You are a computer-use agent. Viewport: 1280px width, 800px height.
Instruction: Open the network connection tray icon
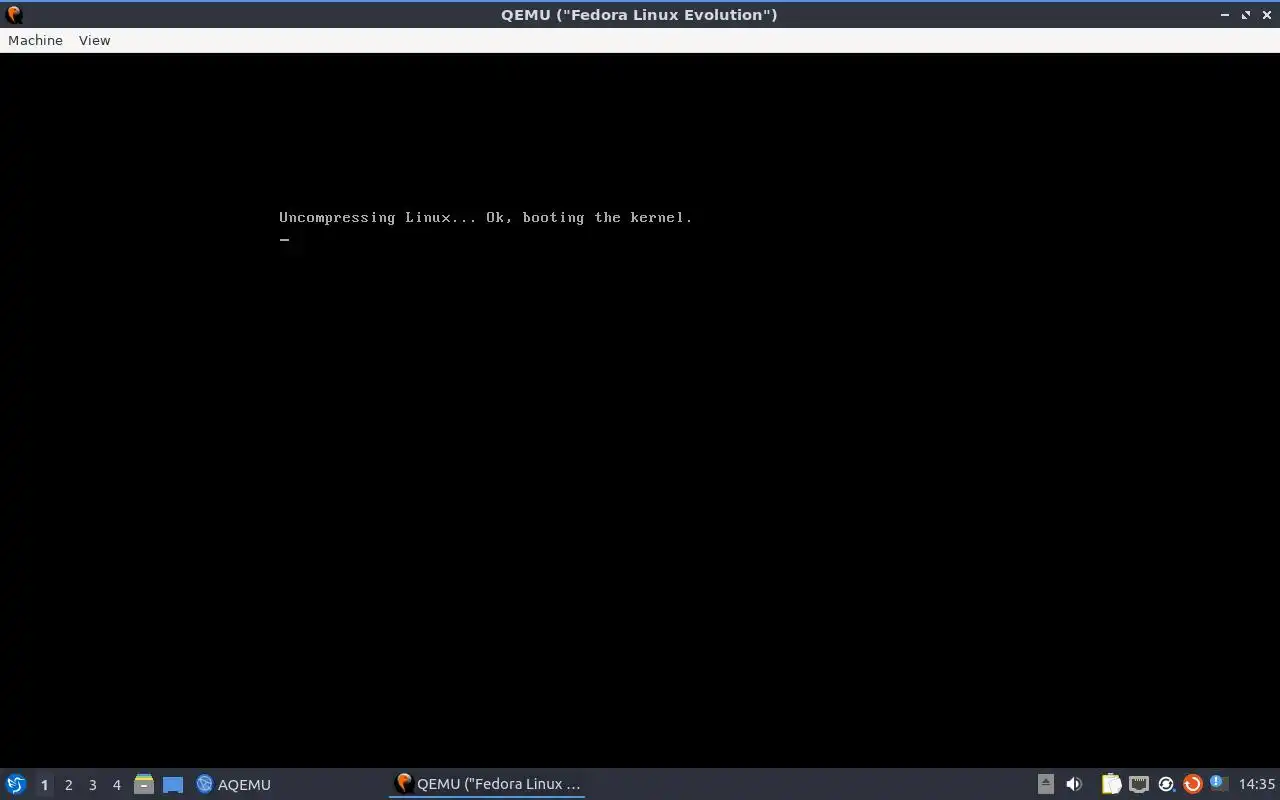(1138, 784)
